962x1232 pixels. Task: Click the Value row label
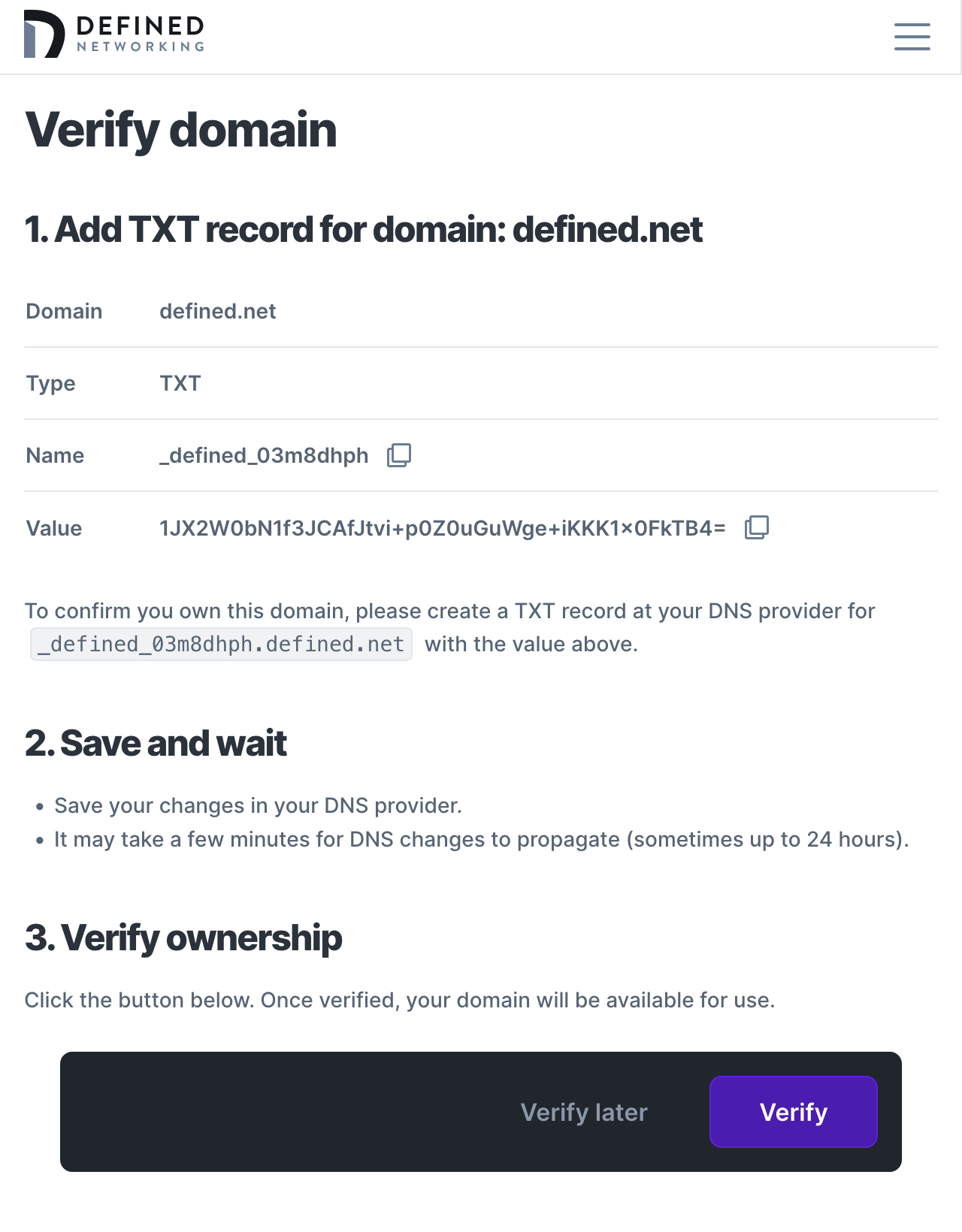pos(53,528)
